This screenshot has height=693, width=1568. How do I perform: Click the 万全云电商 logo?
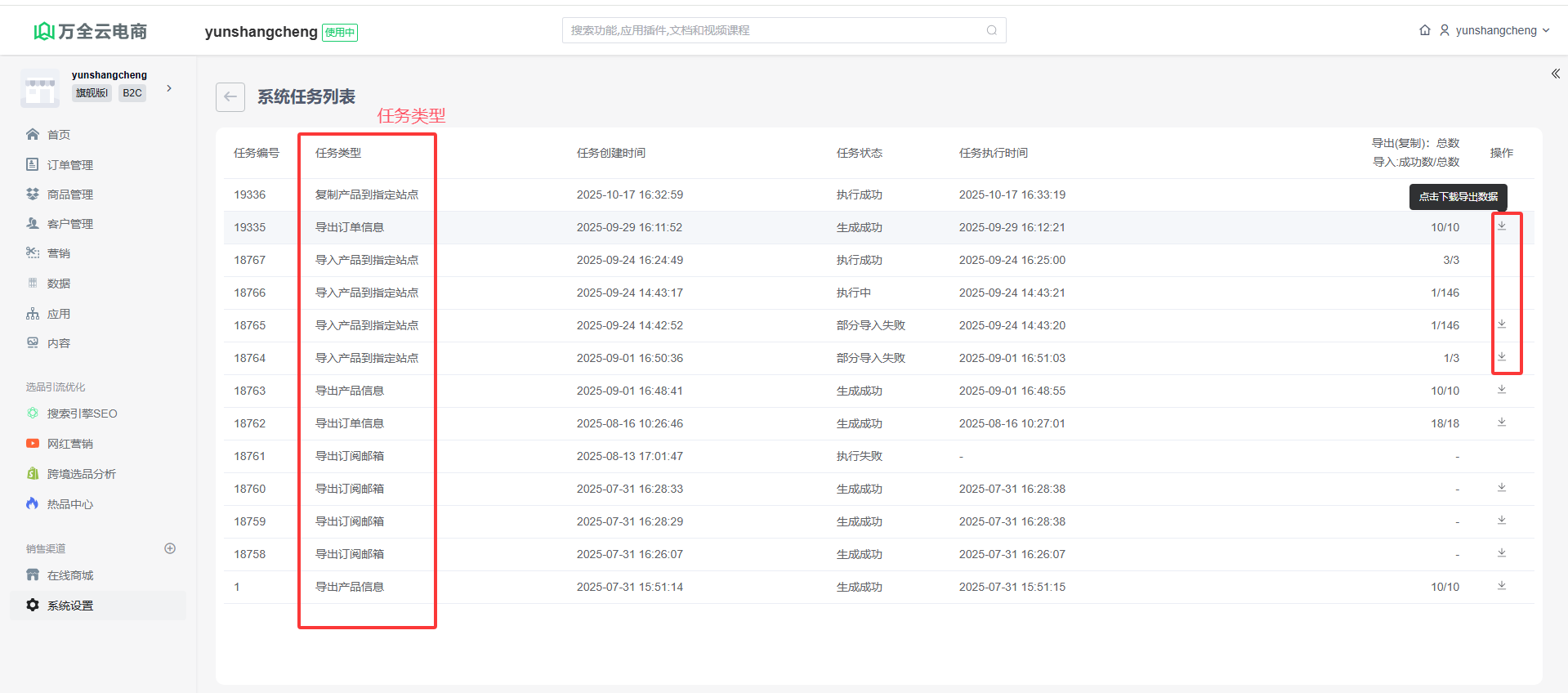pos(91,31)
